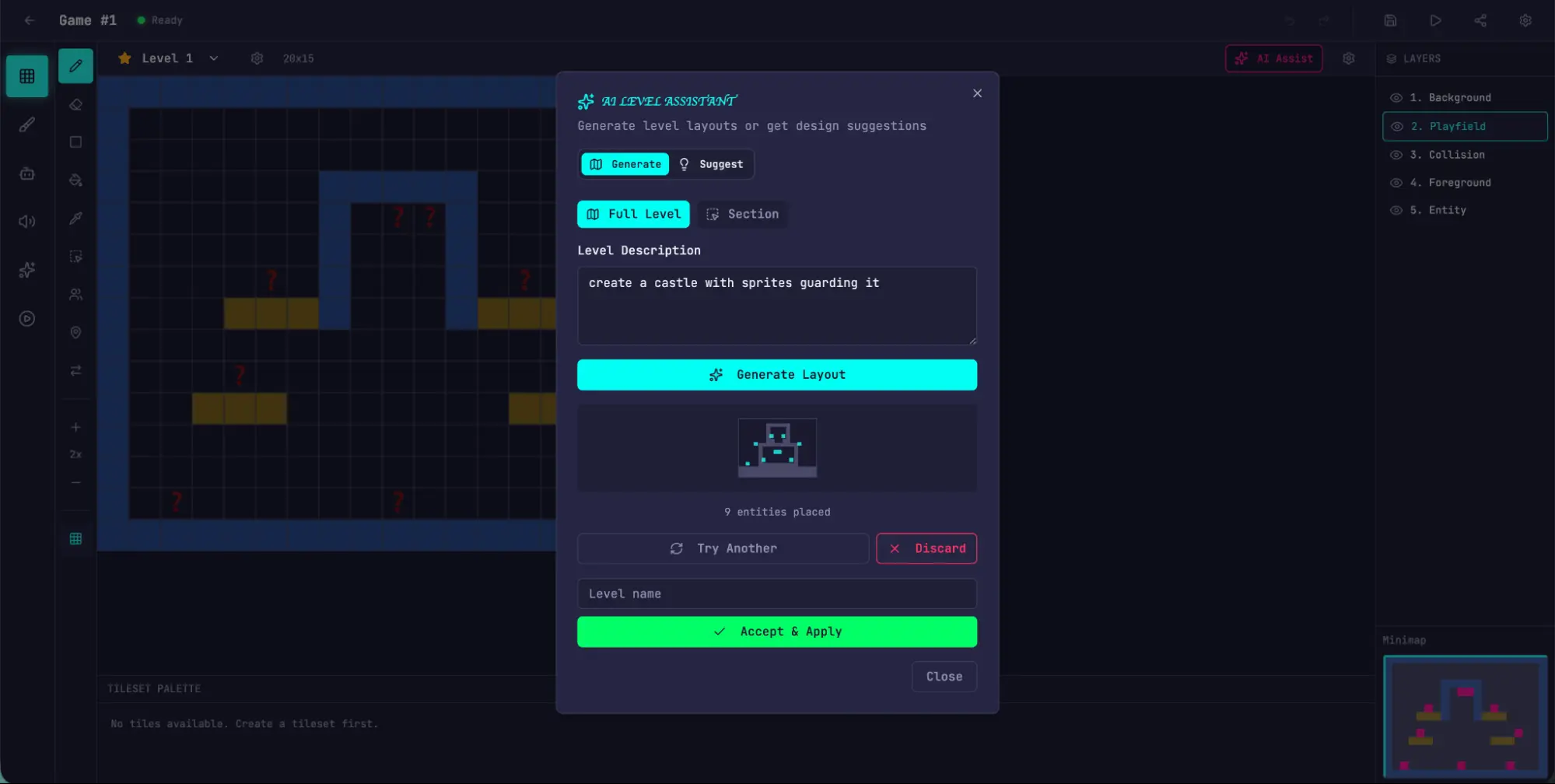Screen dimensions: 1555x784
Task: Click the Accept & Apply button
Action: pos(776,632)
